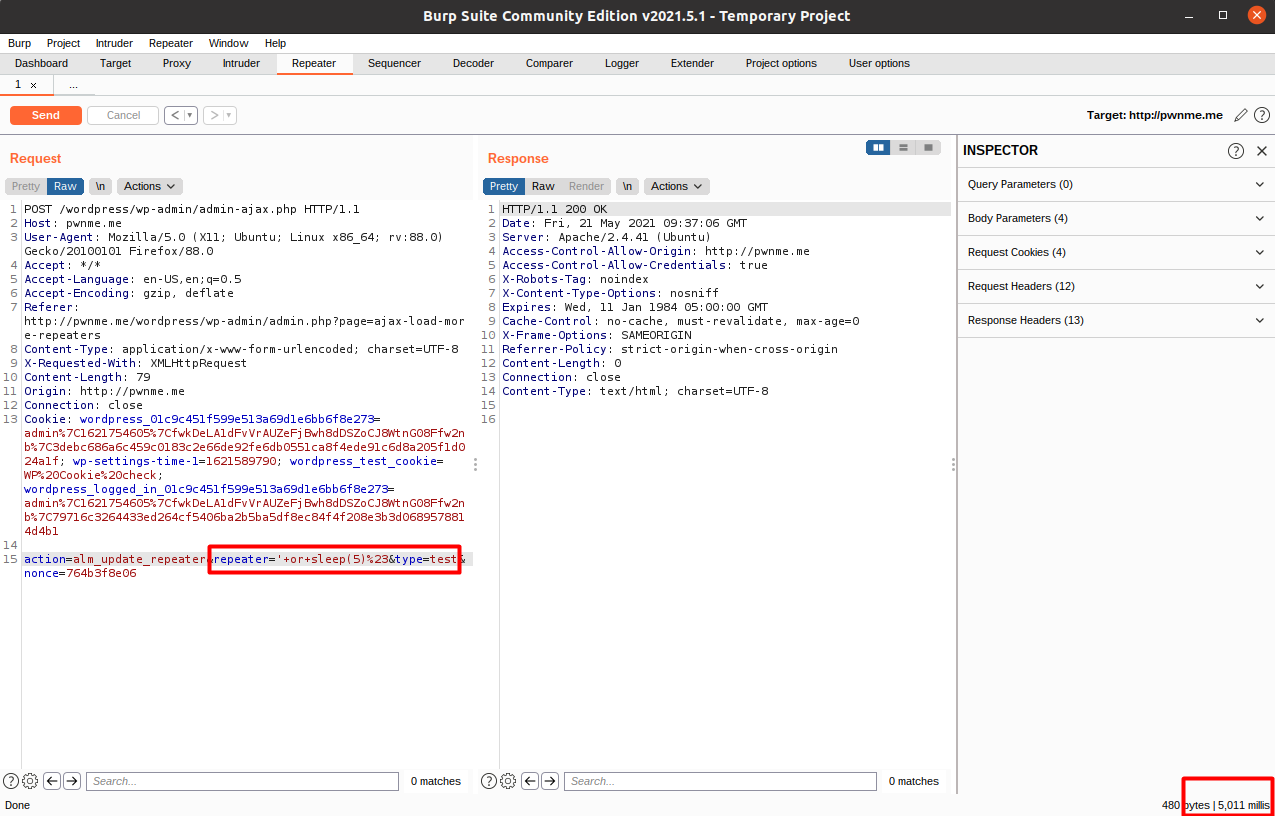Click the orange Send button
Viewport: 1275px width, 816px height.
pyautogui.click(x=45, y=115)
